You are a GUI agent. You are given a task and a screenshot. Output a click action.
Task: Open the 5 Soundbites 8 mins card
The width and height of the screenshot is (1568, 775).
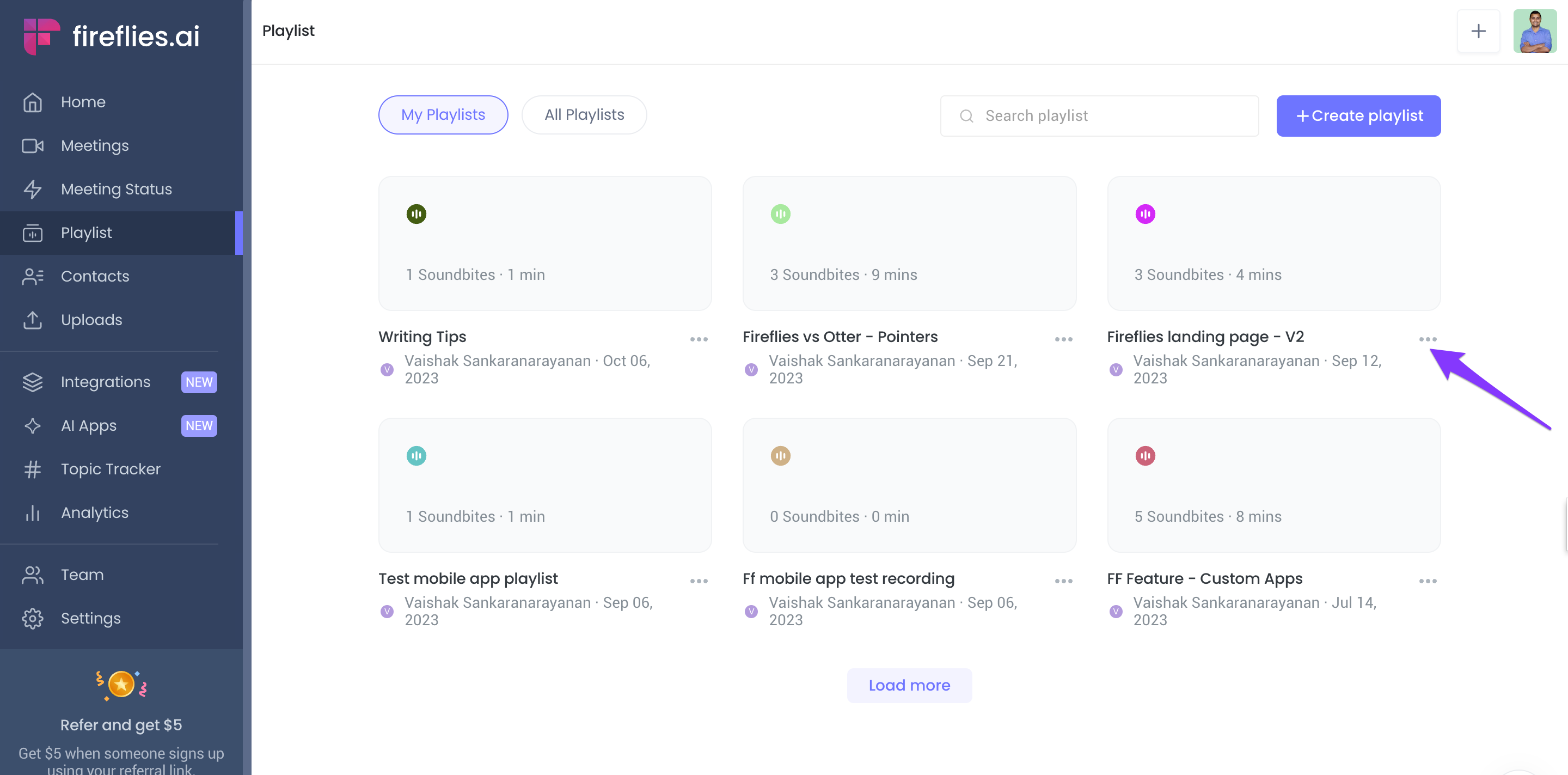(1273, 486)
